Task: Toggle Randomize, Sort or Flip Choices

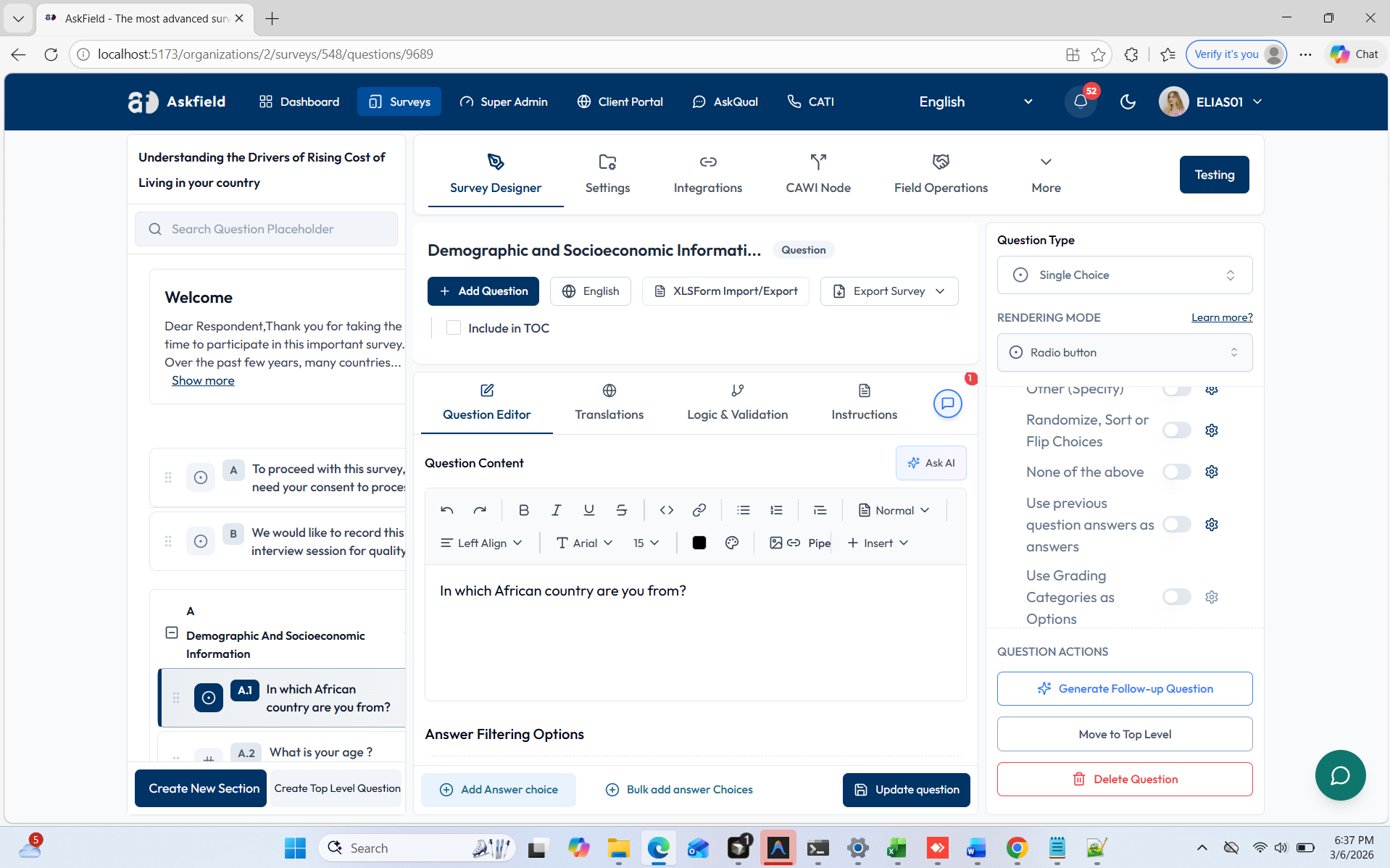Action: click(1176, 430)
